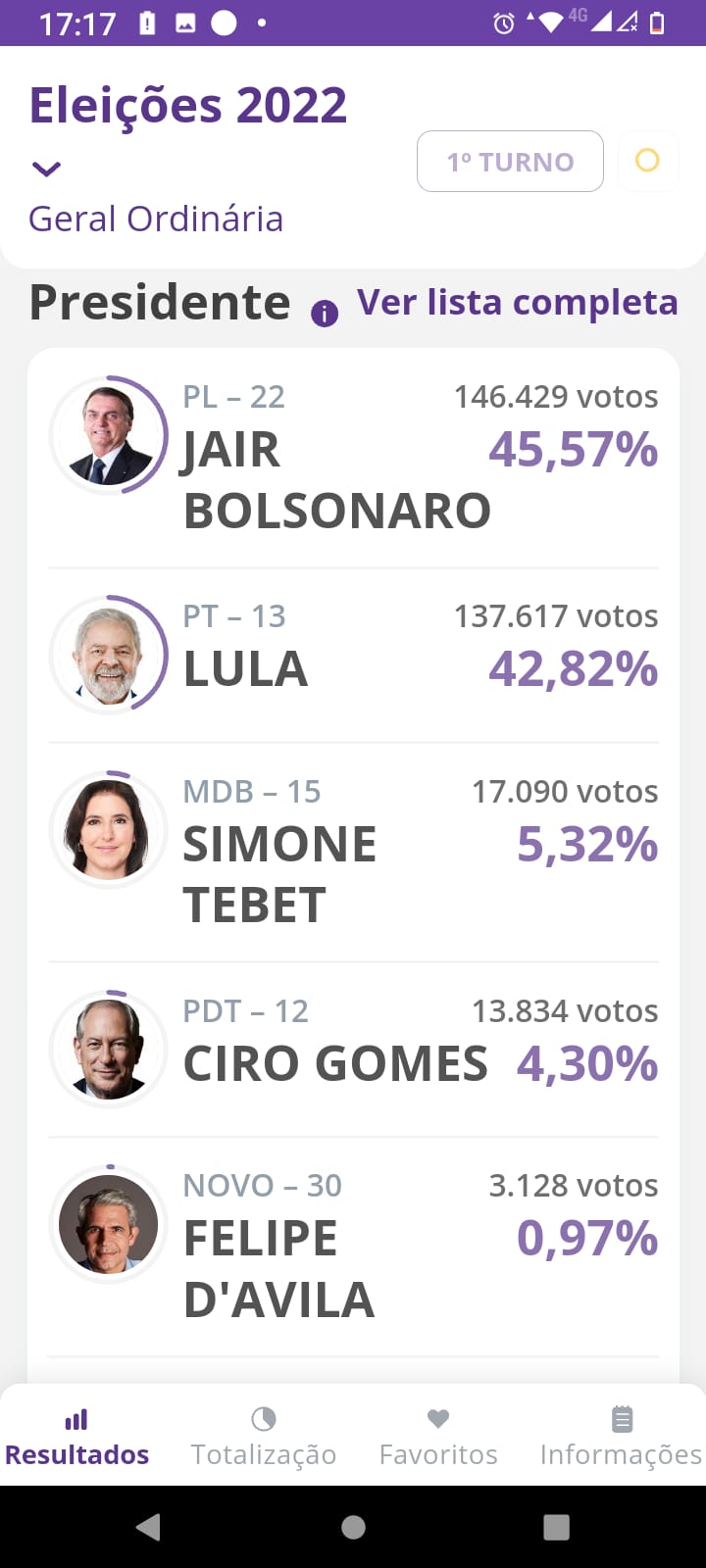This screenshot has width=706, height=1568.
Task: Switch to the Totalização tab
Action: coord(264,1434)
